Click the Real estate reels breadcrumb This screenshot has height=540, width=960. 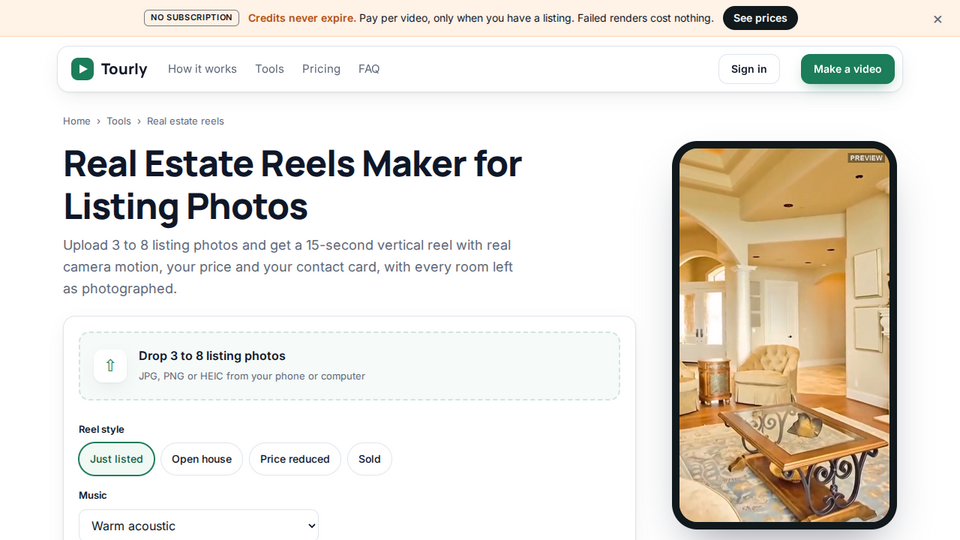pyautogui.click(x=186, y=121)
